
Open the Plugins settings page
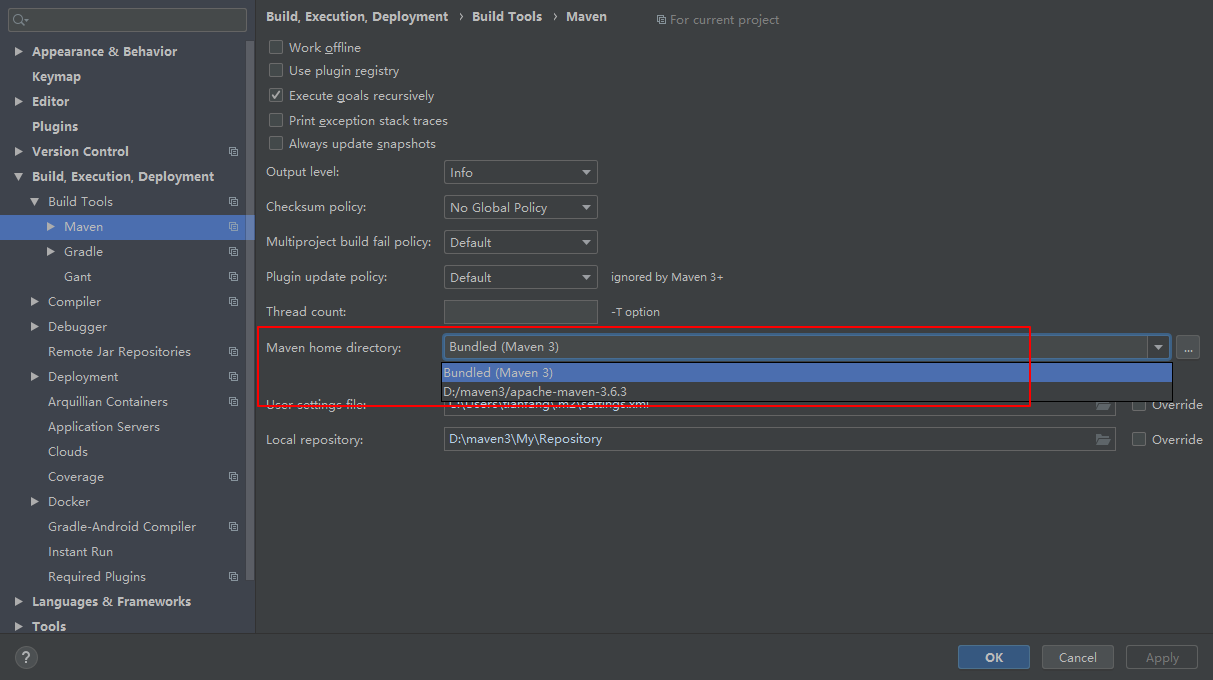click(55, 127)
